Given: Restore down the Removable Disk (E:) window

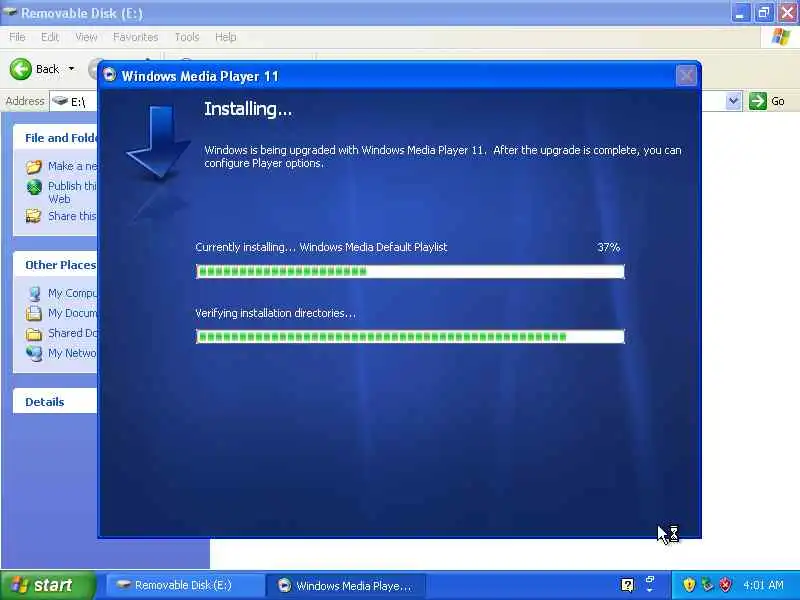Looking at the screenshot, I should [x=764, y=13].
